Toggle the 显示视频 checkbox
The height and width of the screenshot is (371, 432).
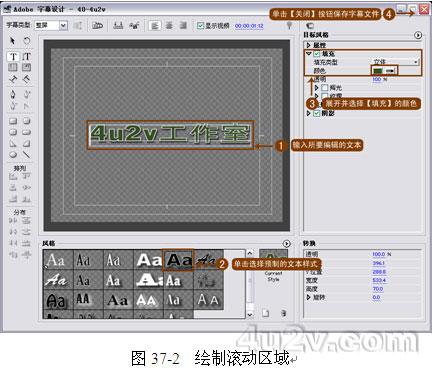tap(200, 26)
